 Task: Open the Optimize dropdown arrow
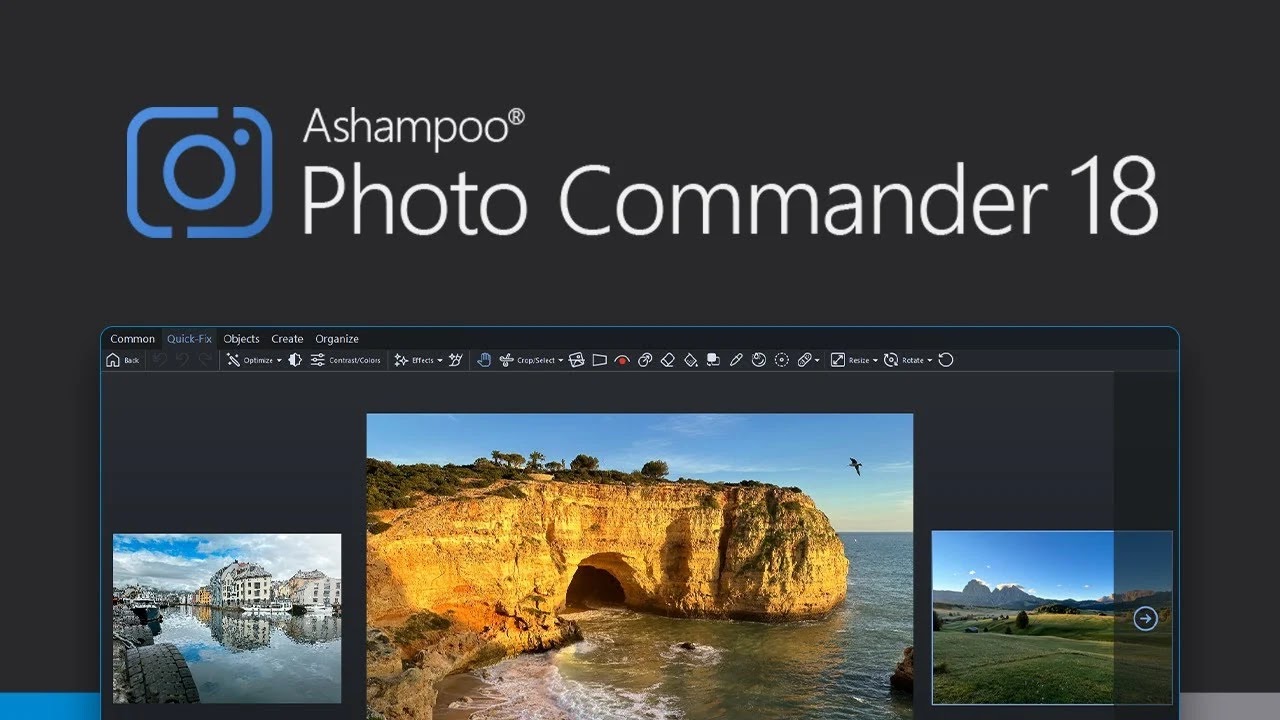point(279,361)
